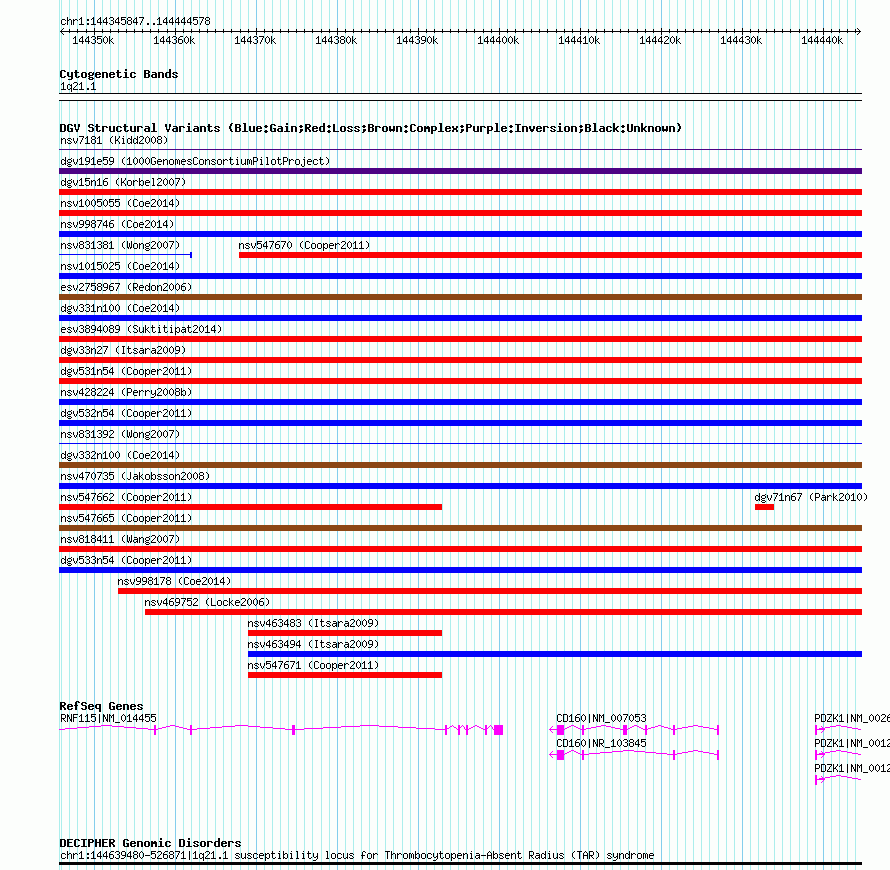Click the large last exon block of RNF115
Screen dimensions: 890x870
click(498, 730)
